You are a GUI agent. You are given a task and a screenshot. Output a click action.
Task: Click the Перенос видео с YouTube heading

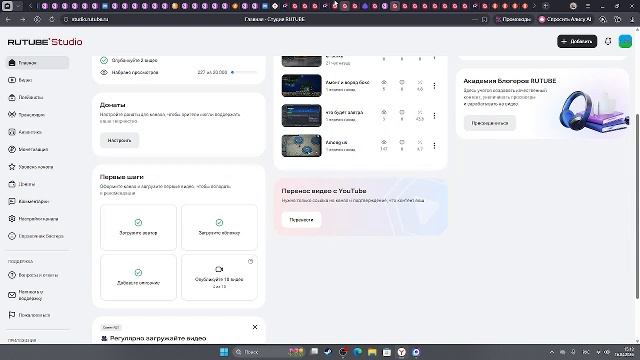(324, 191)
